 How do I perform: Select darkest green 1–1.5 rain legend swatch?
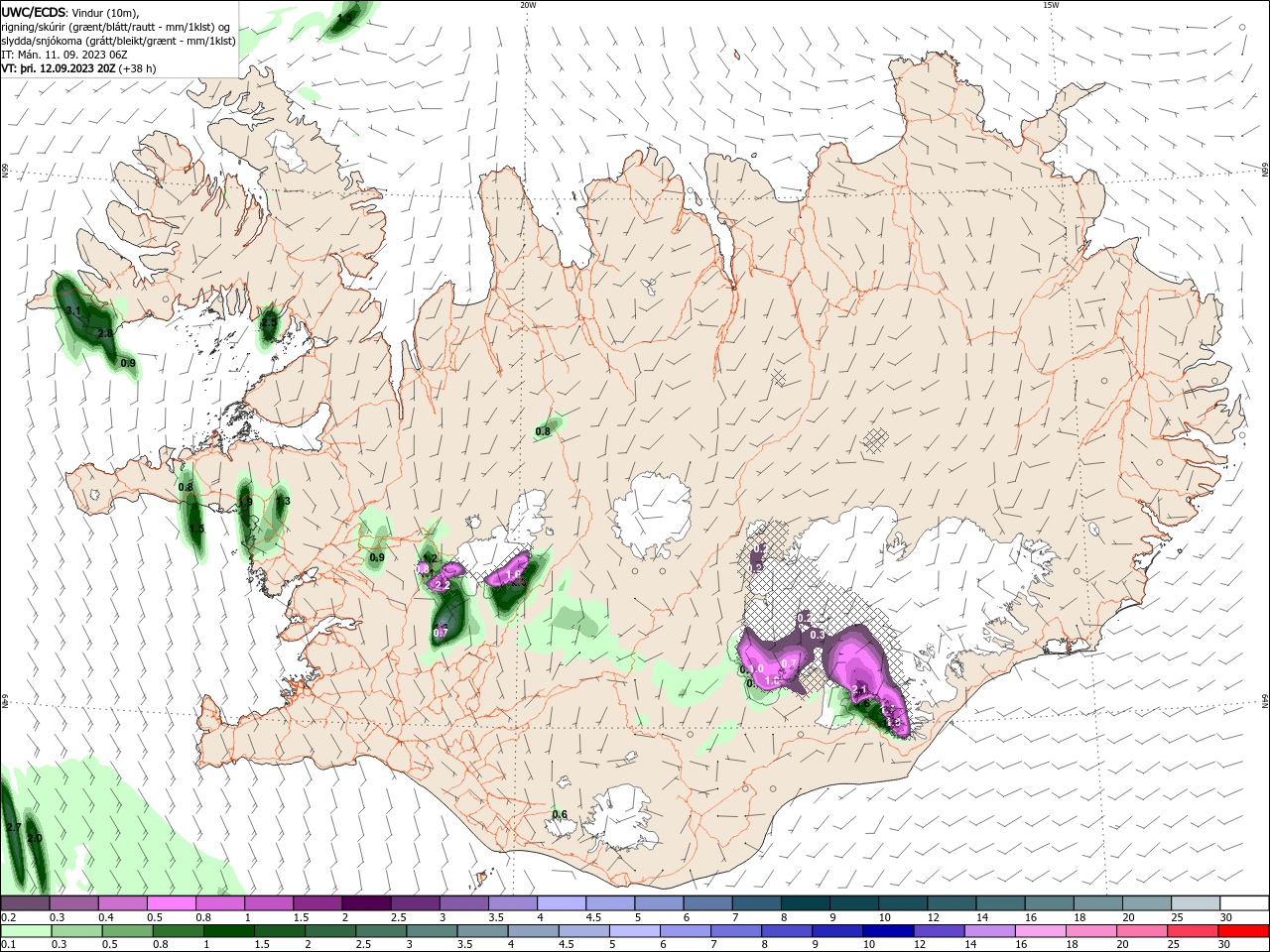click(x=228, y=931)
